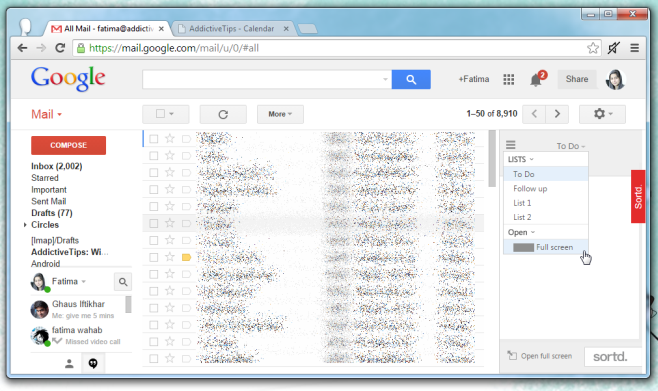Reload the page with the browser refresh icon
The image size is (658, 391).
[x=60, y=48]
